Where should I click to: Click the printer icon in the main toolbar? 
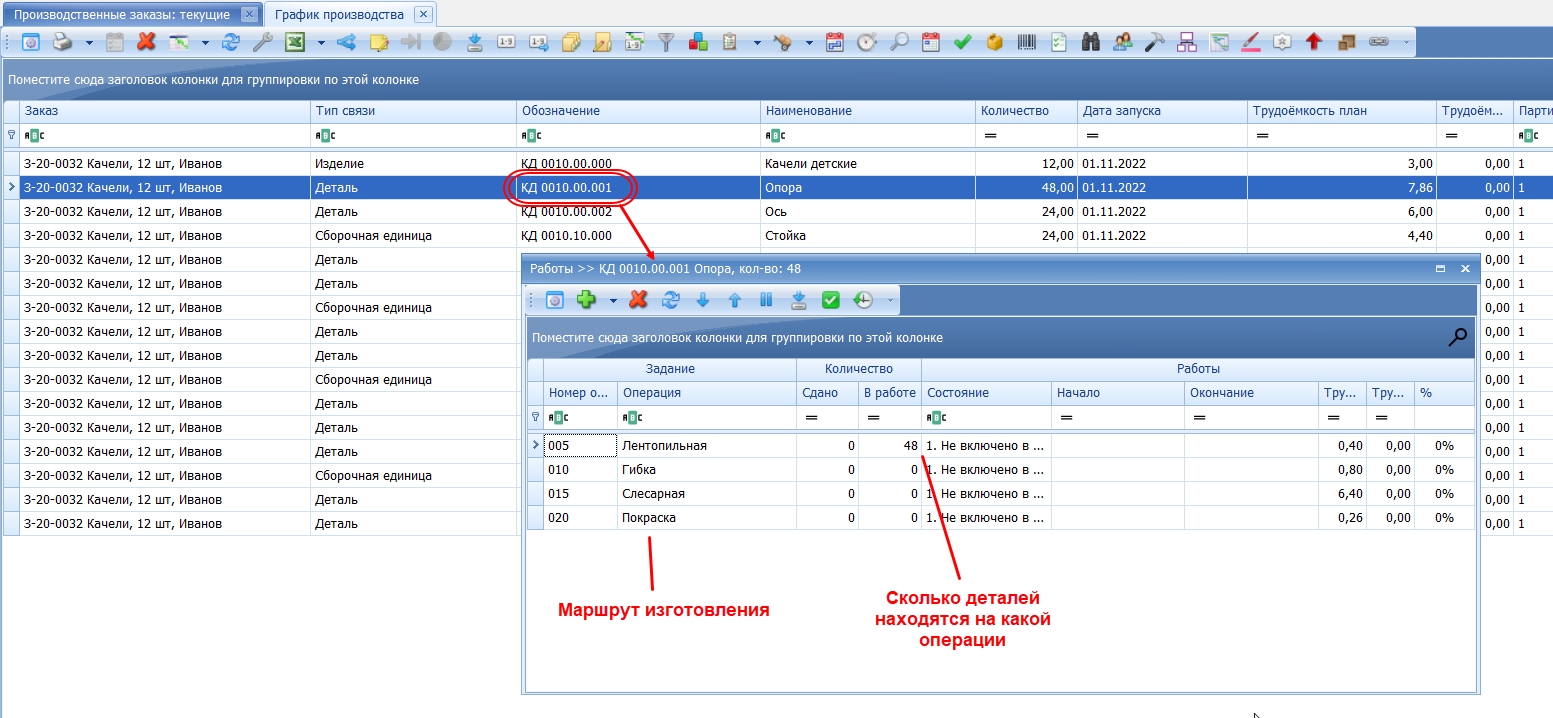[62, 42]
